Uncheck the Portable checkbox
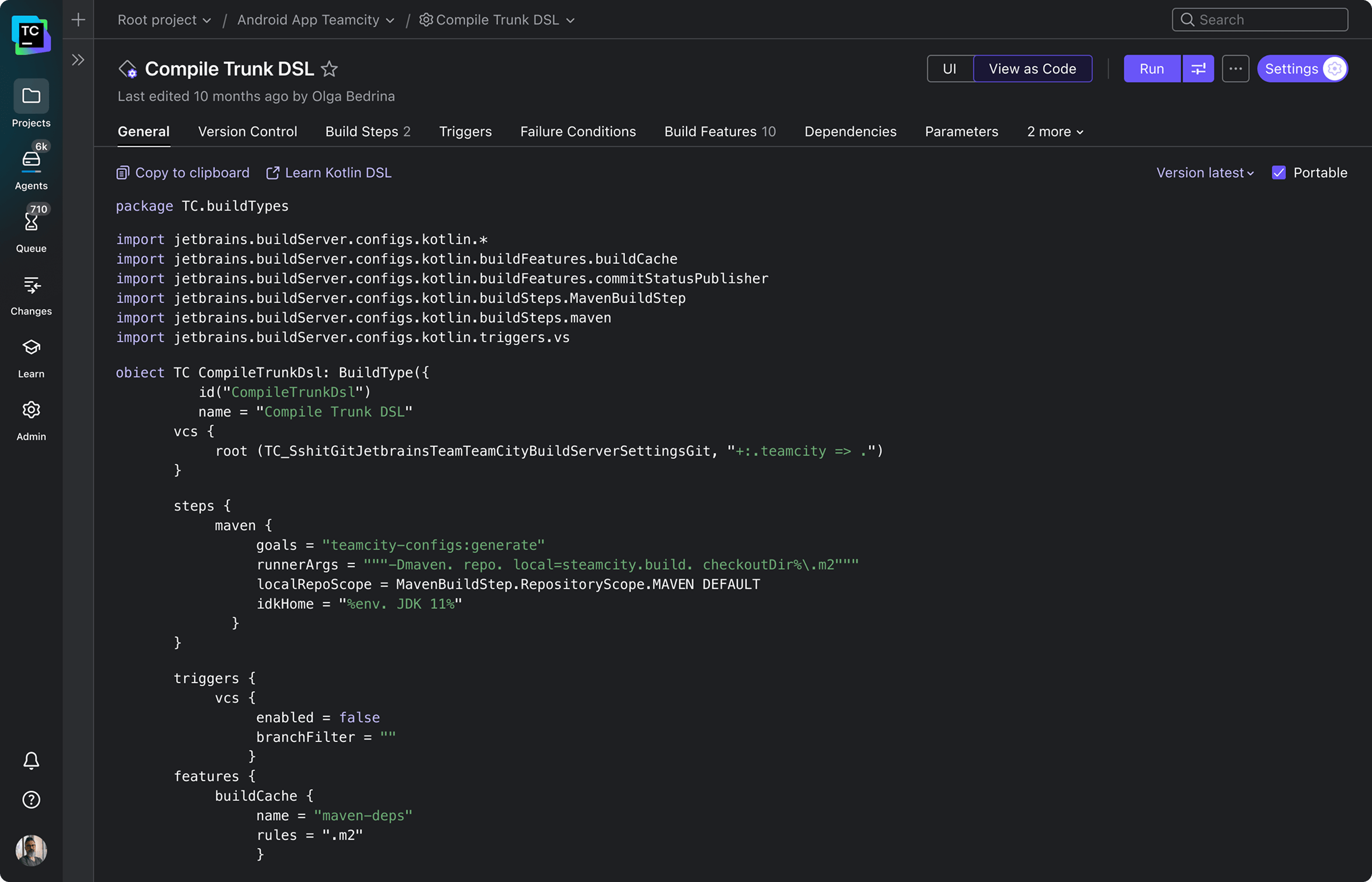Image resolution: width=1372 pixels, height=882 pixels. [1279, 172]
